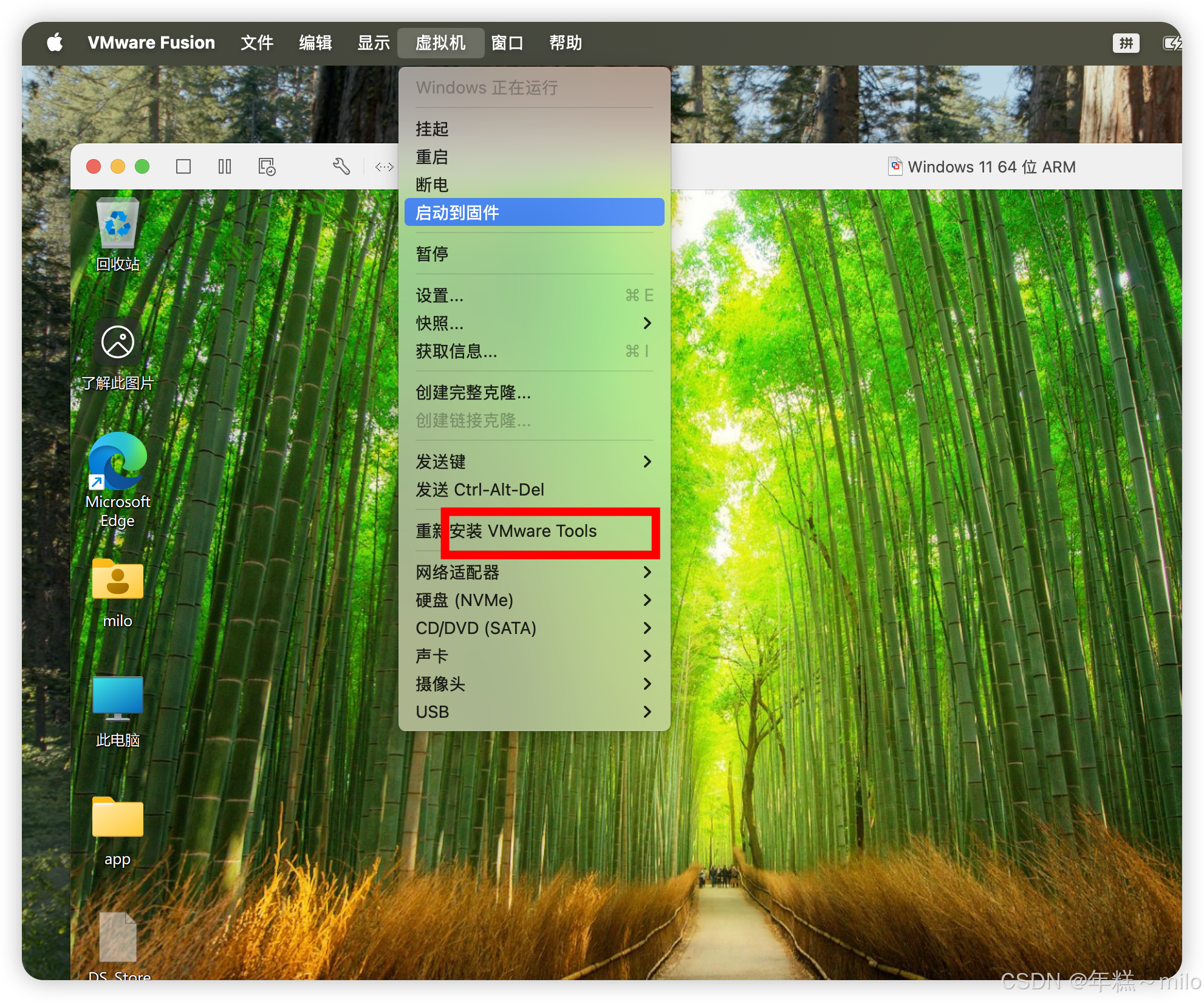This screenshot has height=1002, width=1204.
Task: Open the Recycle Bin desktop icon
Action: tap(118, 225)
